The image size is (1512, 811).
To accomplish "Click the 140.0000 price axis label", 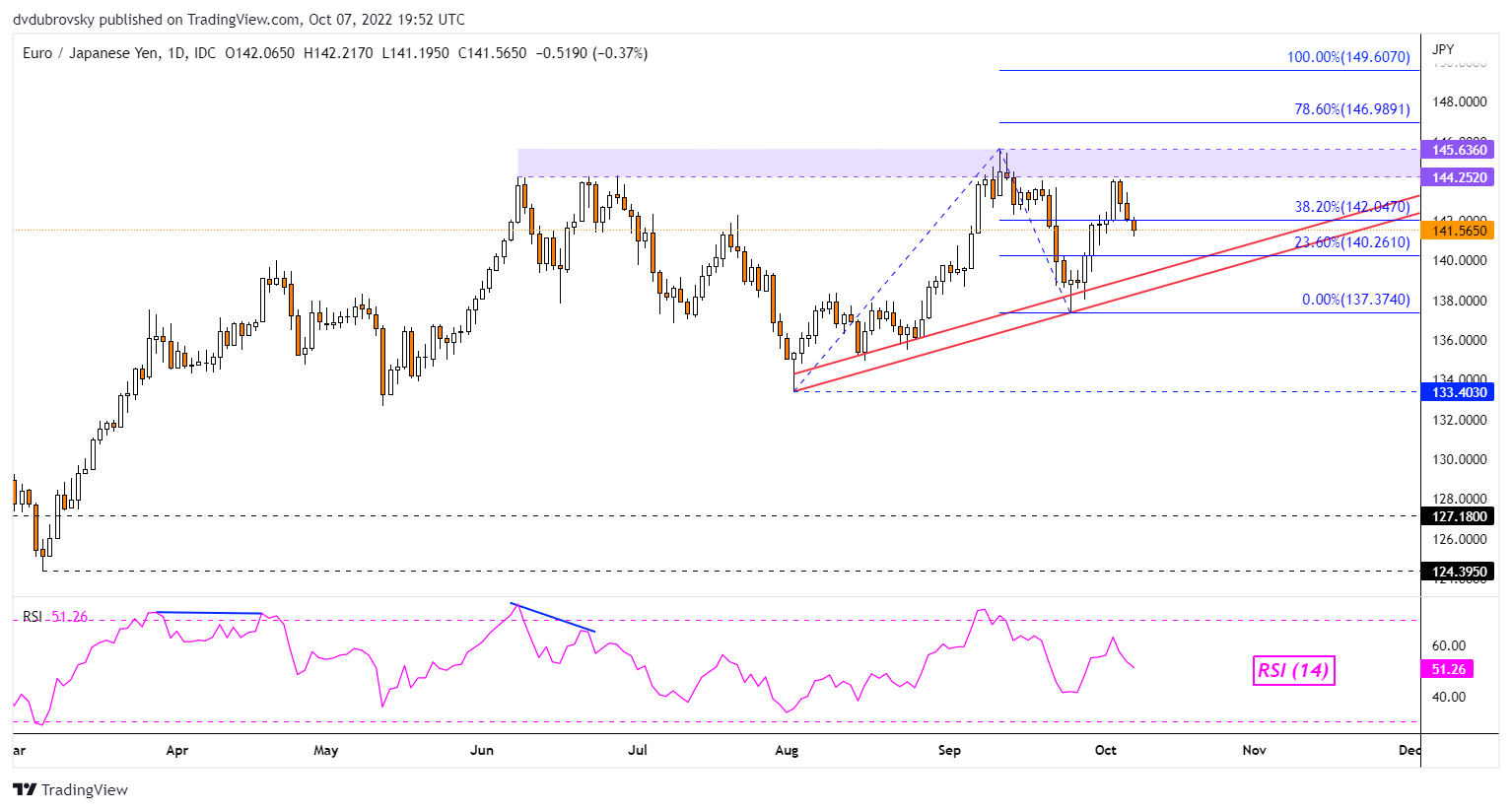I will (1460, 260).
